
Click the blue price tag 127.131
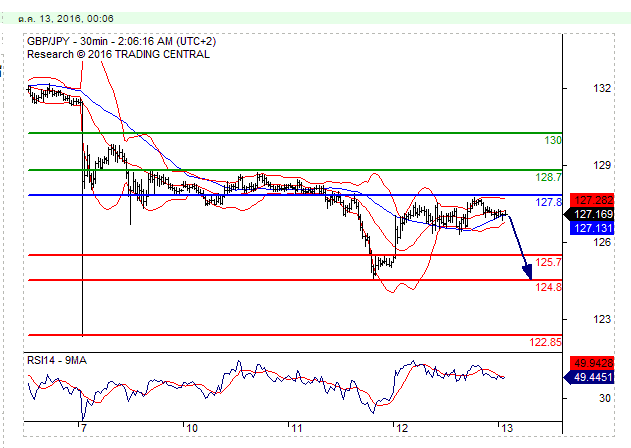pos(592,228)
